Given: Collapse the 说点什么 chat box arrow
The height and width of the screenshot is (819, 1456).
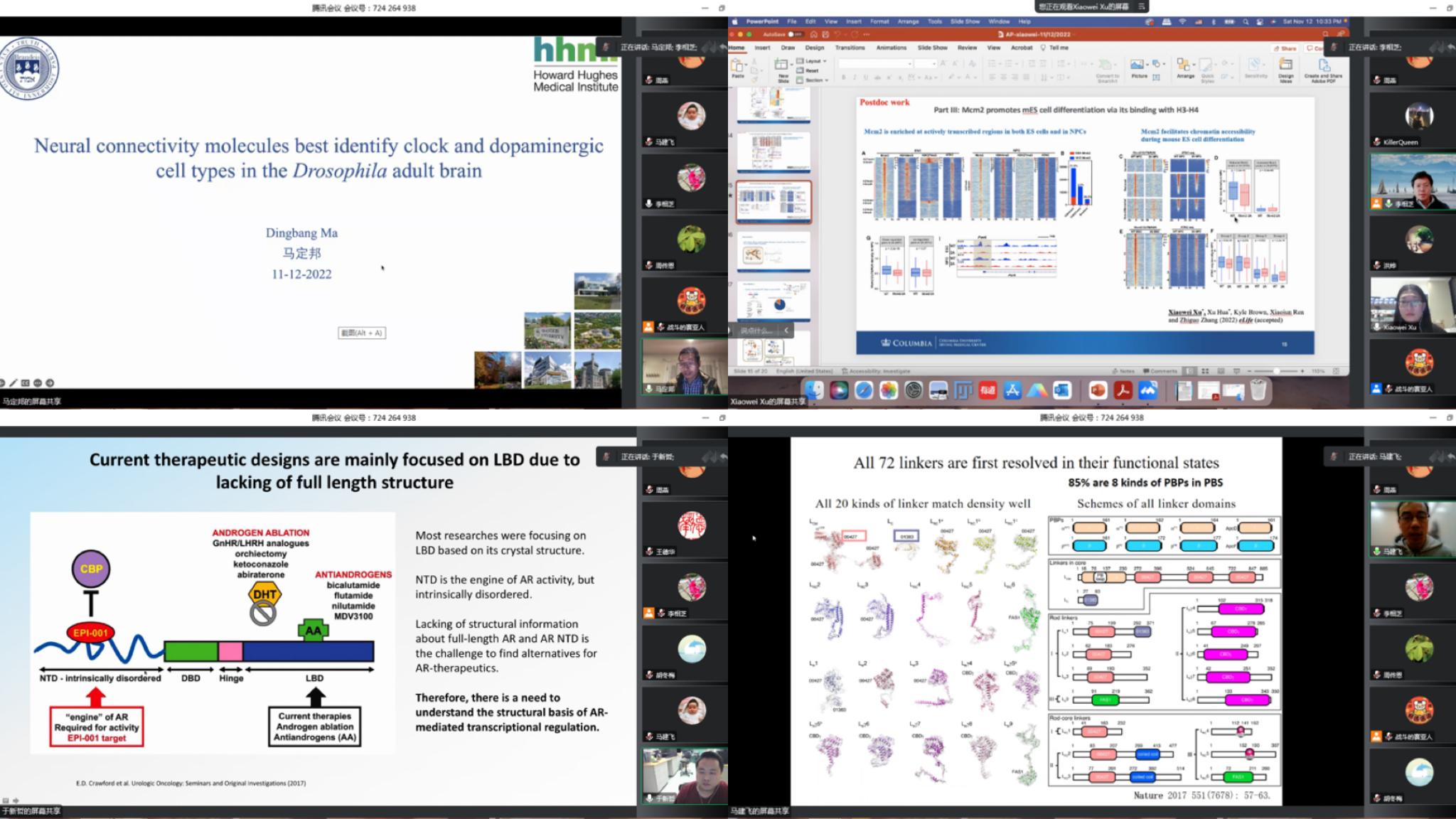Looking at the screenshot, I should 786,331.
